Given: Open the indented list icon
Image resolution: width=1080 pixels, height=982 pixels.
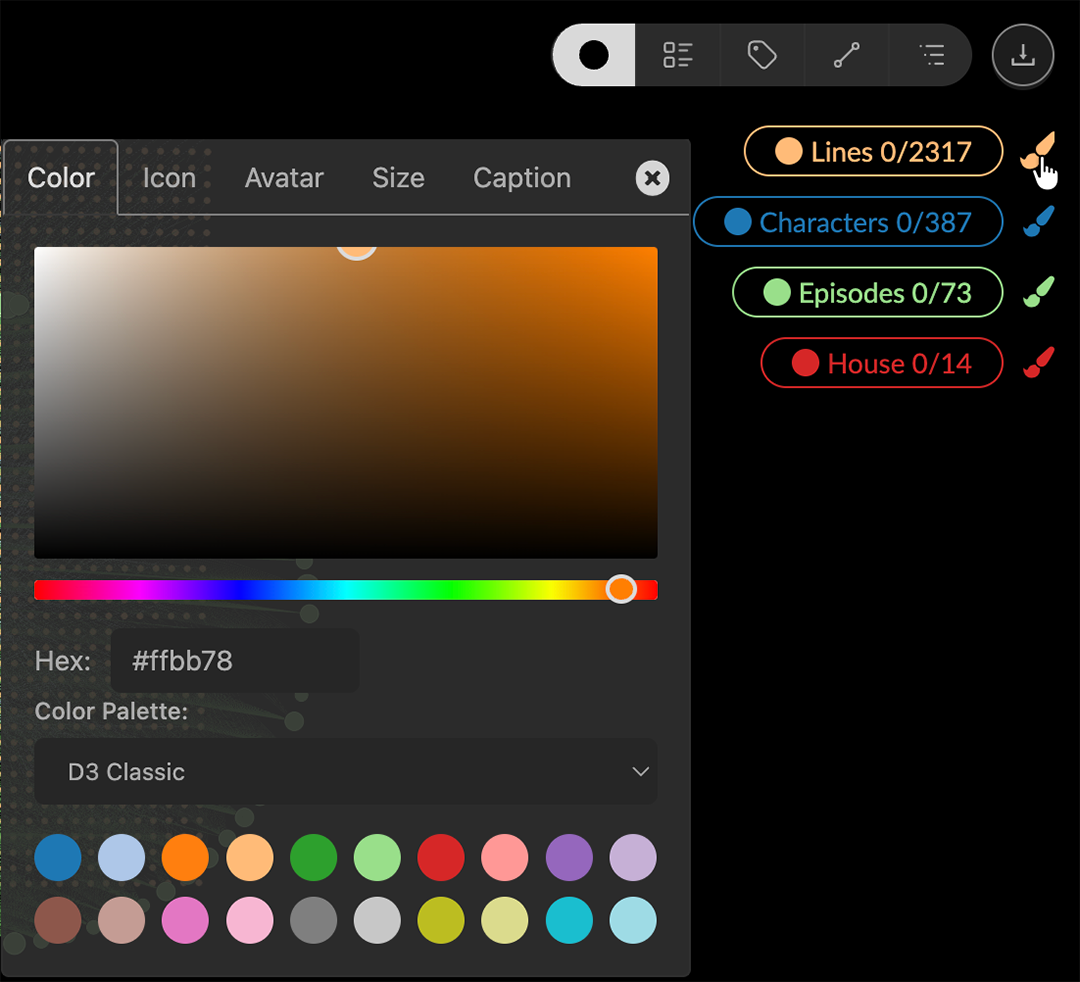Looking at the screenshot, I should (931, 55).
